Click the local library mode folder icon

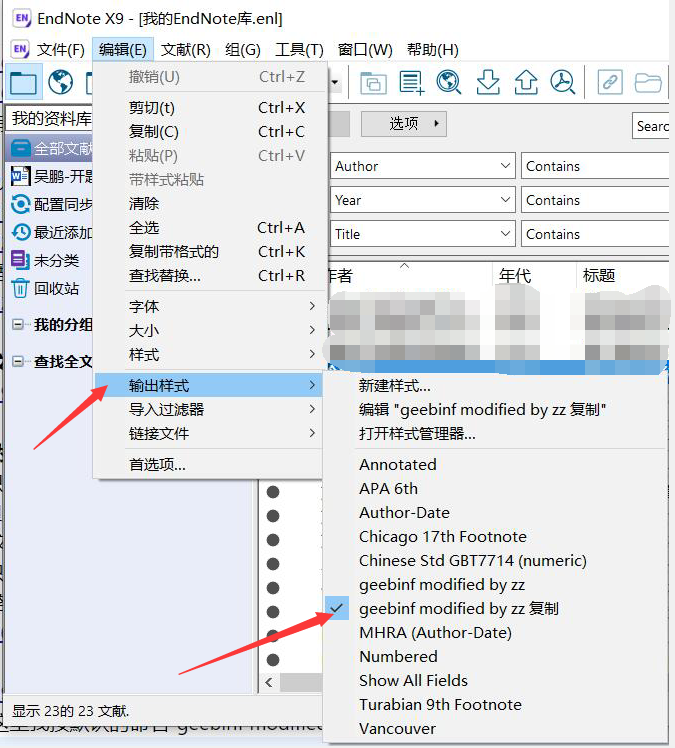click(22, 82)
